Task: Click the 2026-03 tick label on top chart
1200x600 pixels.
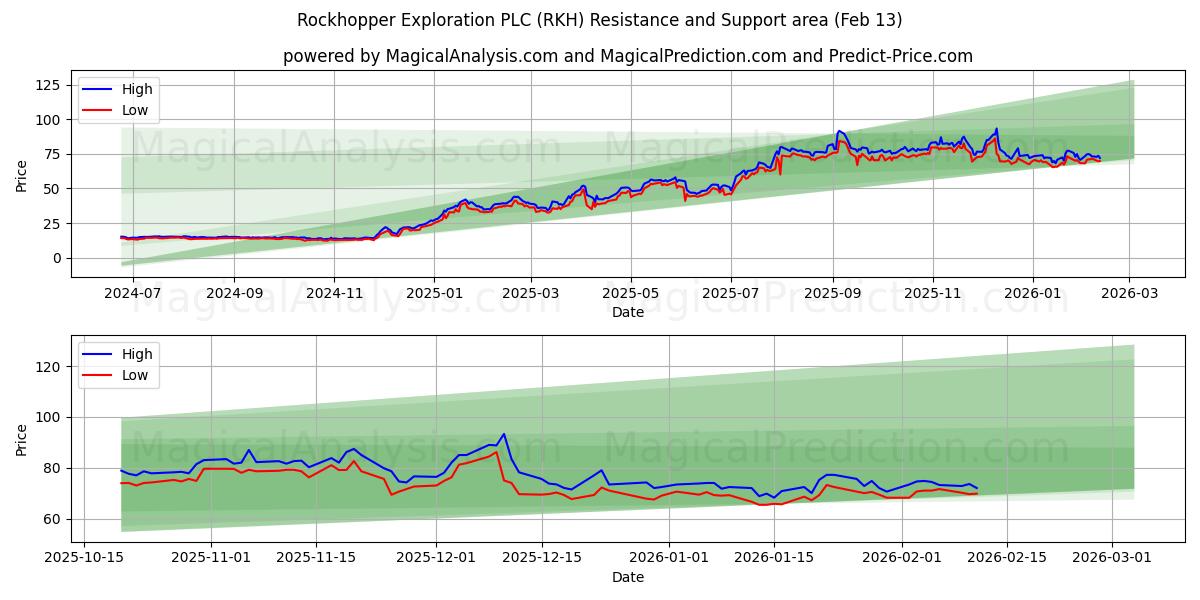Action: [1129, 294]
